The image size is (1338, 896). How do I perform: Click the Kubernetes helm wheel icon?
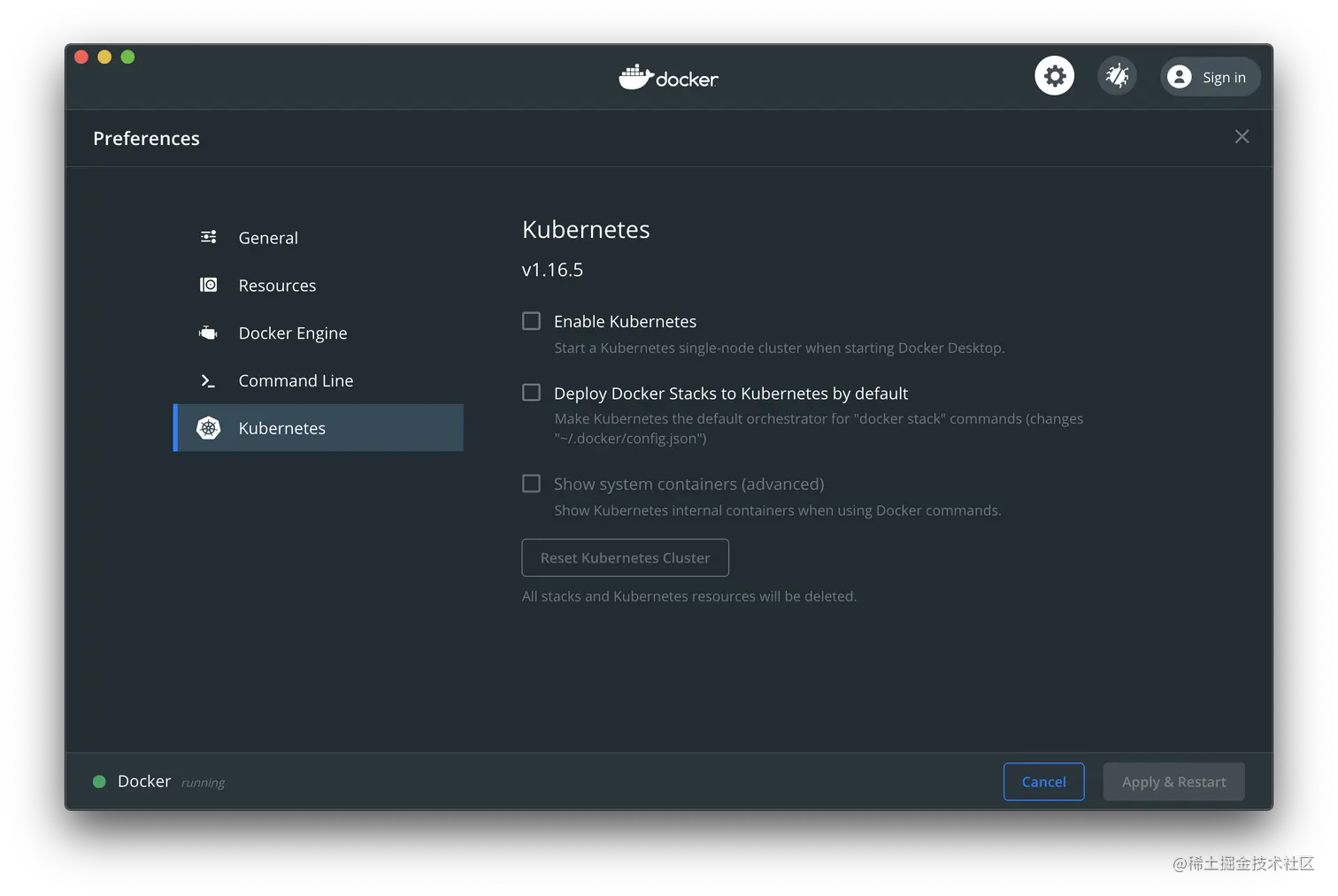coord(208,428)
